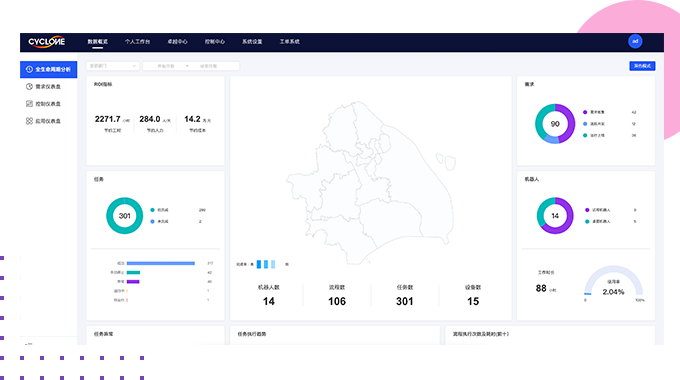This screenshot has width=680, height=380.
Task: Toggle the blue legend item with 2
Action: 176,221
